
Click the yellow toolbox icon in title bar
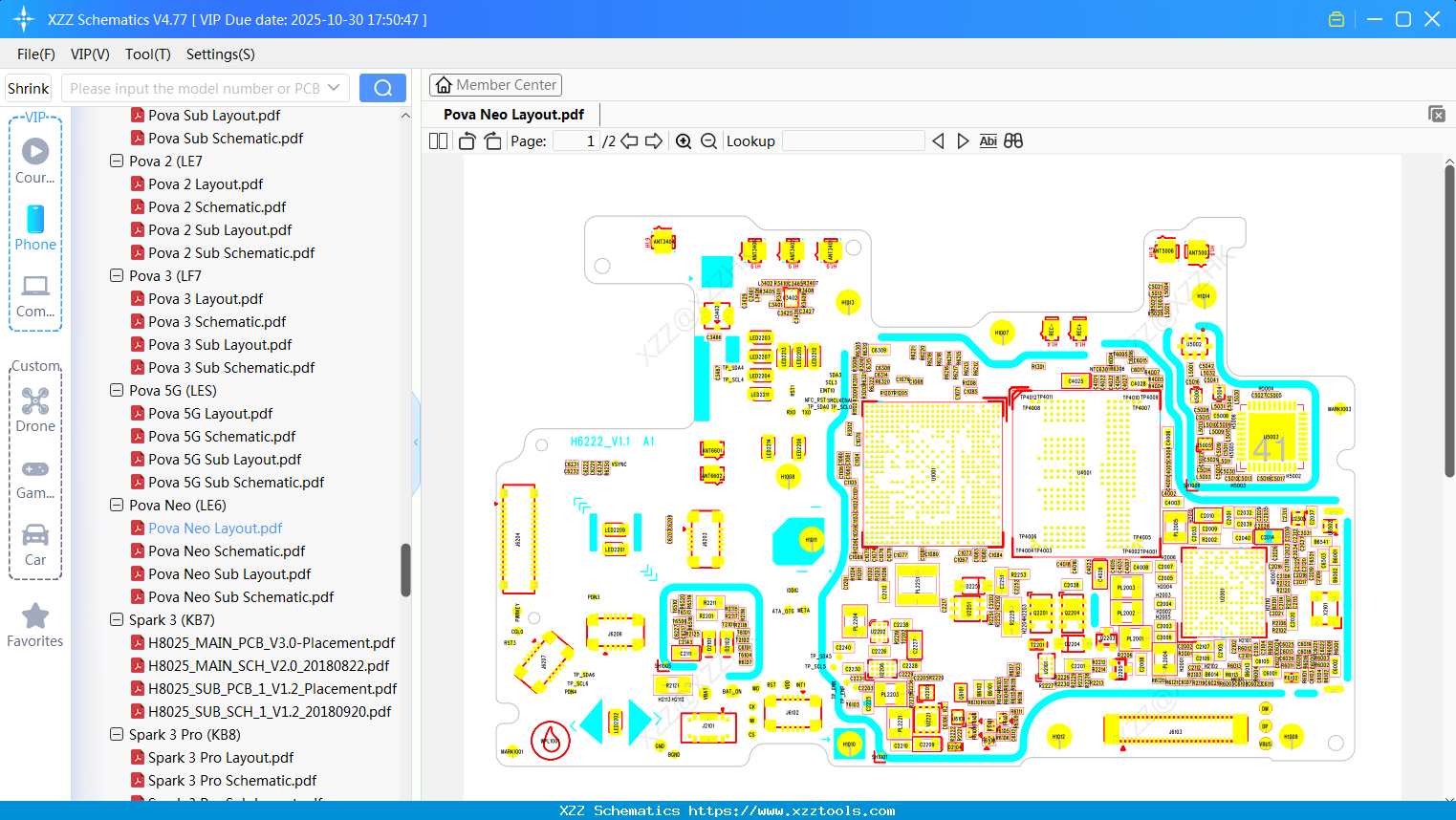1336,19
